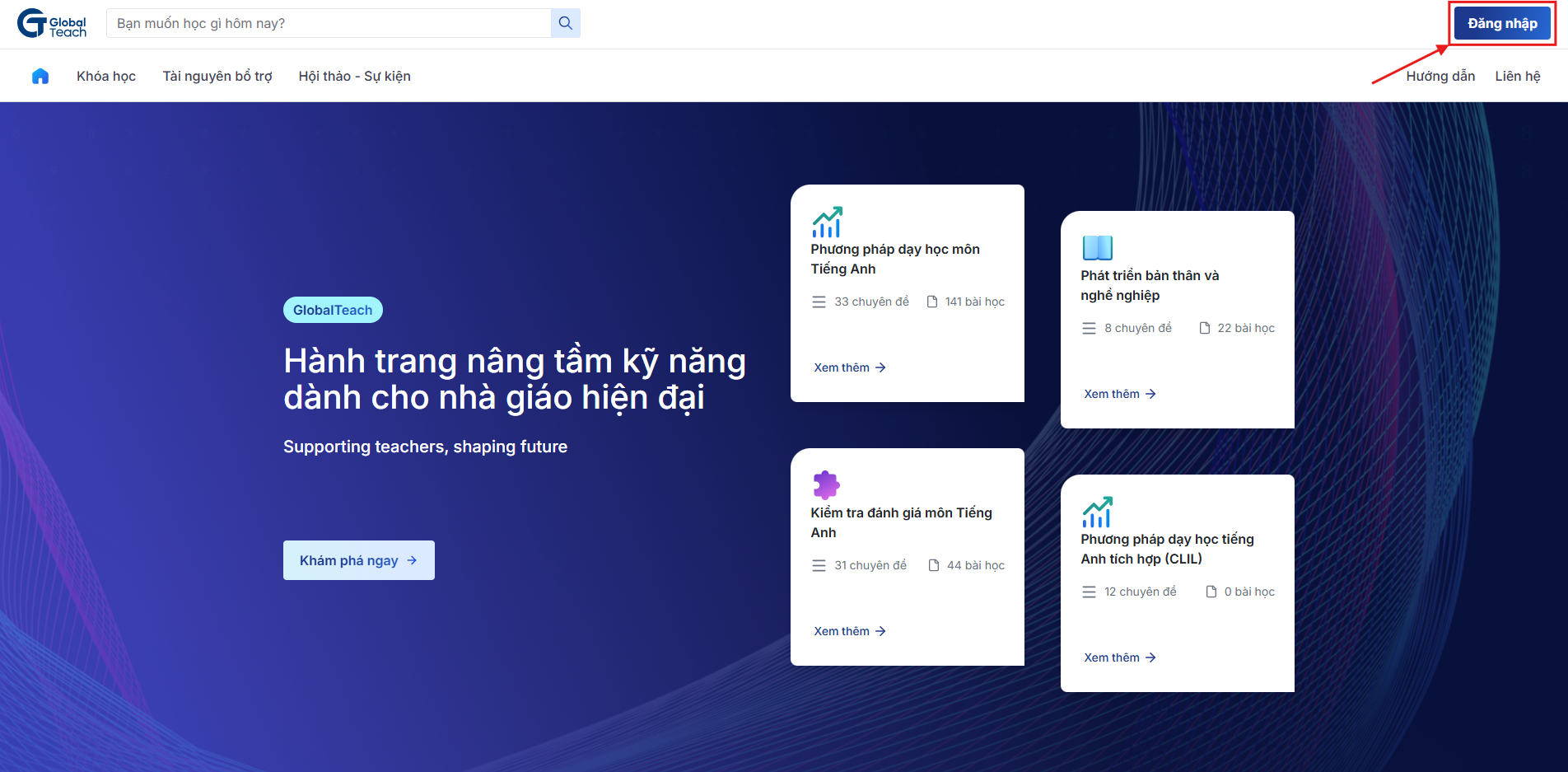Click the search magnifier icon
Screen dimensions: 1568x772
(x=565, y=23)
